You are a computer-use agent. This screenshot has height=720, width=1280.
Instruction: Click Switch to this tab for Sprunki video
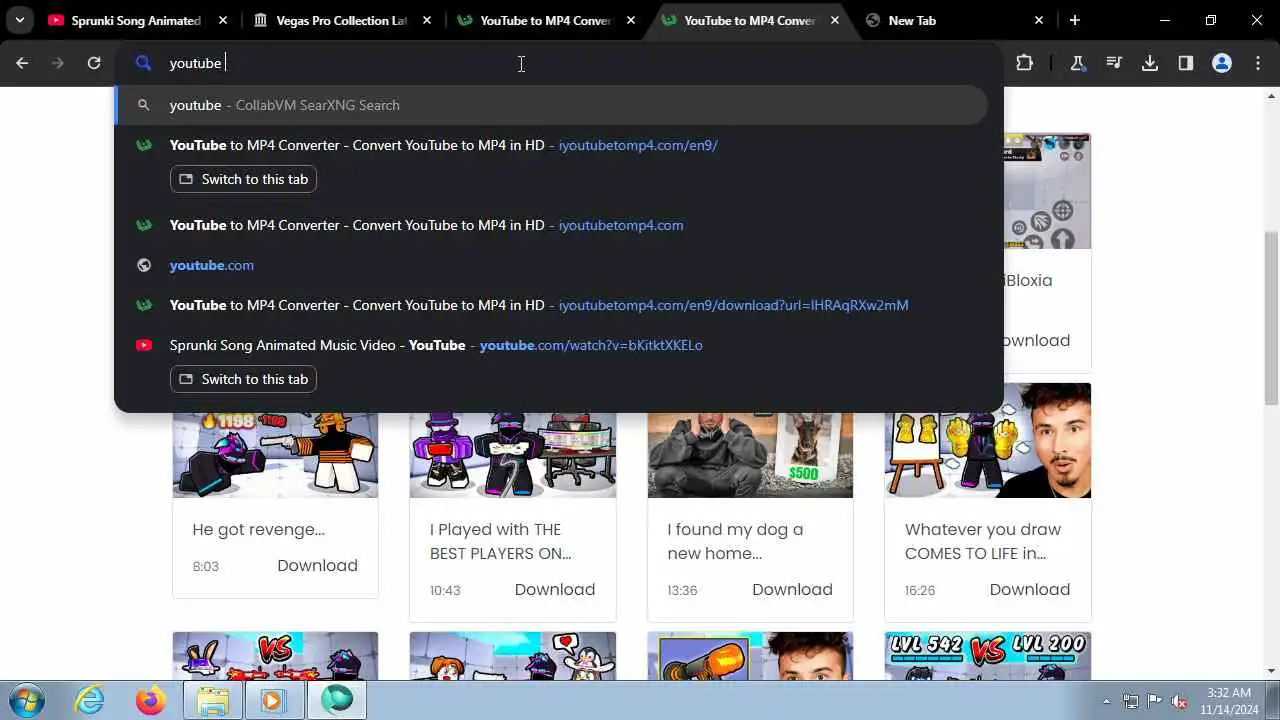click(243, 379)
